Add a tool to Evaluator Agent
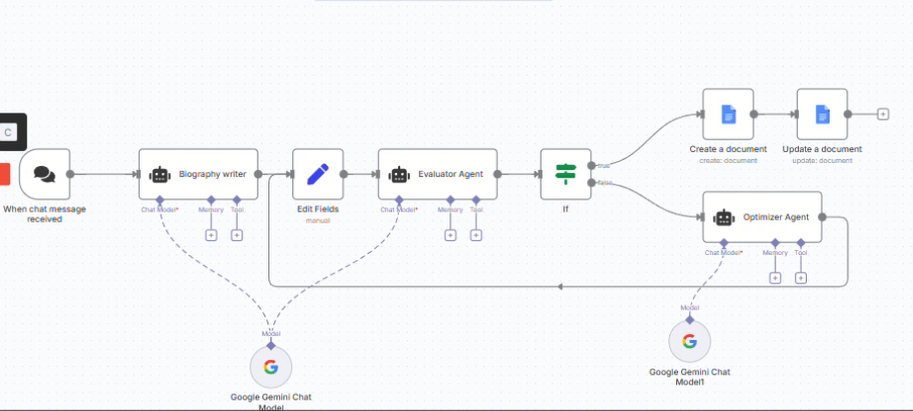This screenshot has height=411, width=913. (x=476, y=235)
